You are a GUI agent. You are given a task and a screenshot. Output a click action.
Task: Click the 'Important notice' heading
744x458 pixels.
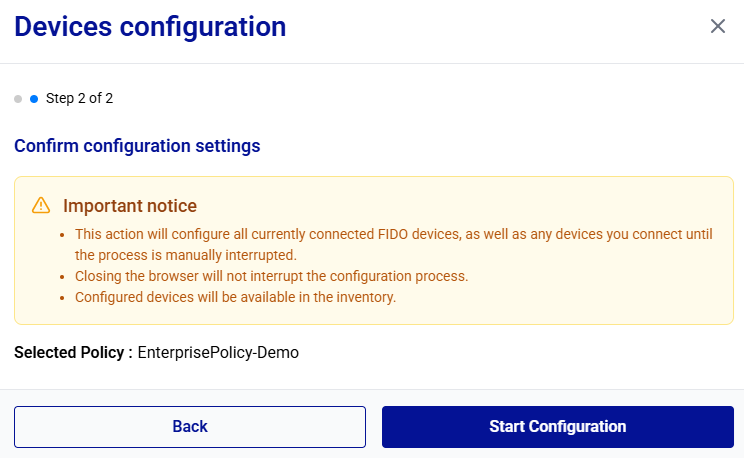click(x=130, y=206)
